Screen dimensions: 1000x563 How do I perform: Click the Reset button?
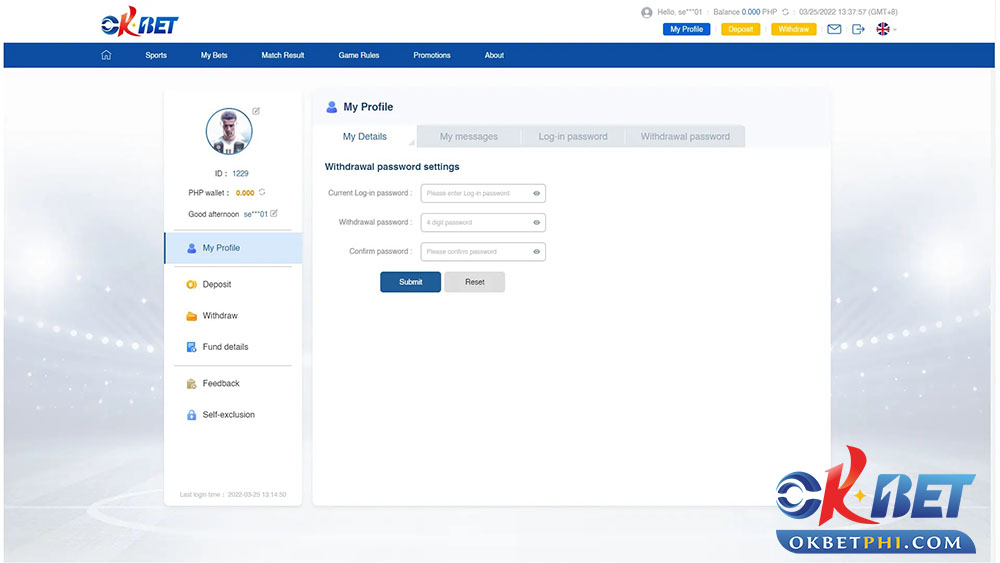click(475, 282)
